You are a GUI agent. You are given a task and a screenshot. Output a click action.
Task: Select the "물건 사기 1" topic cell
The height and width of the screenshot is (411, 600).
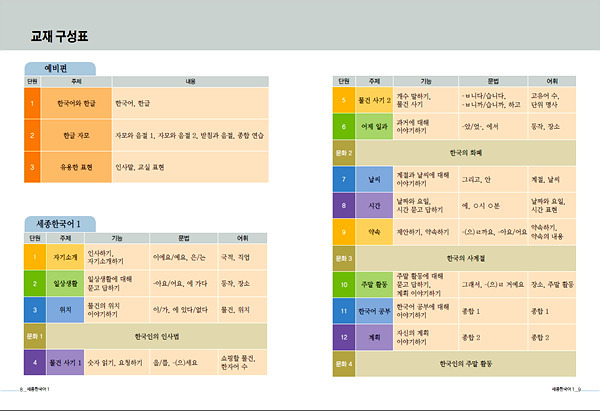pos(65,362)
